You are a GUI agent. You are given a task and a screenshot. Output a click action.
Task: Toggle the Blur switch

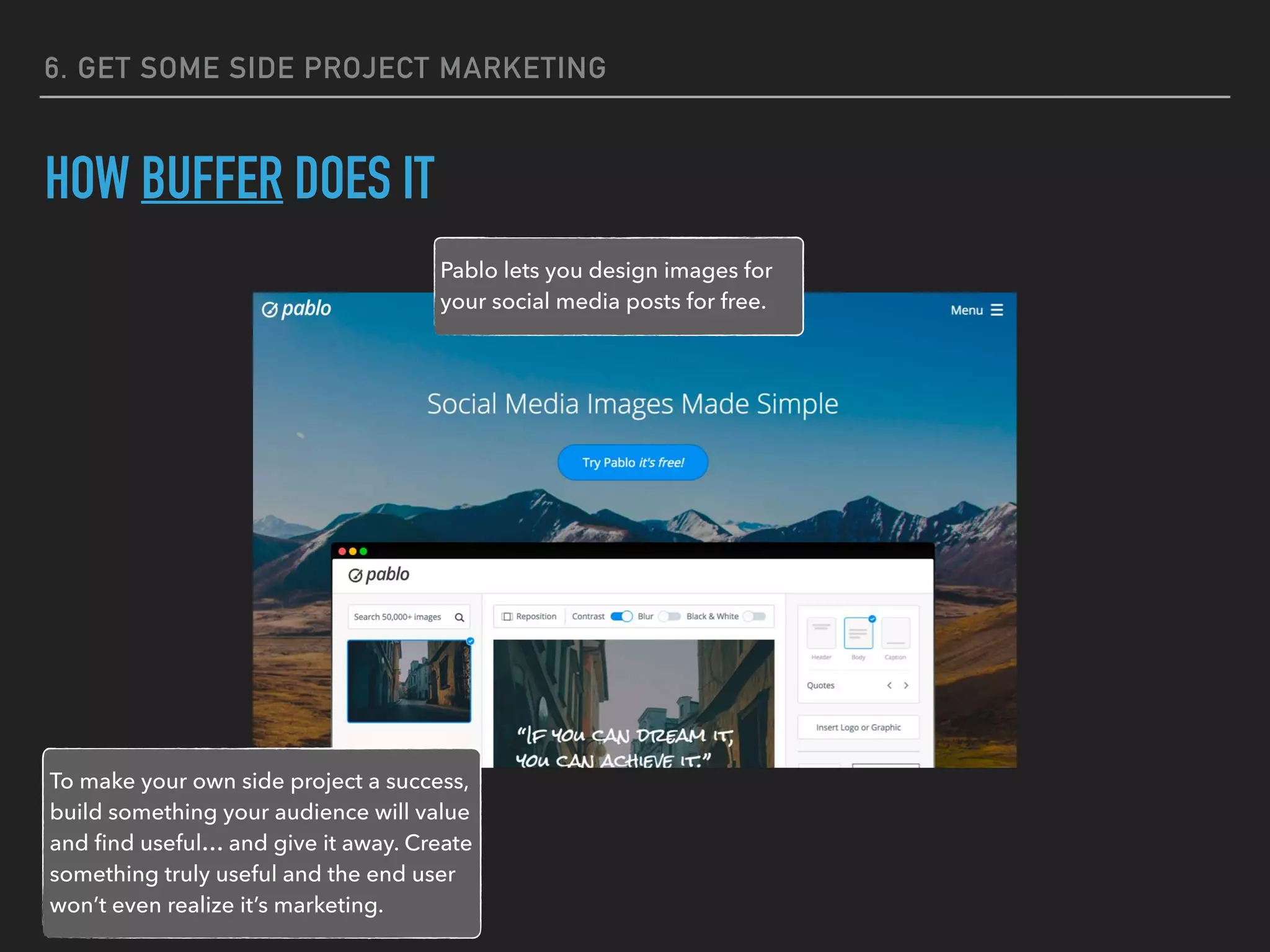coord(669,616)
